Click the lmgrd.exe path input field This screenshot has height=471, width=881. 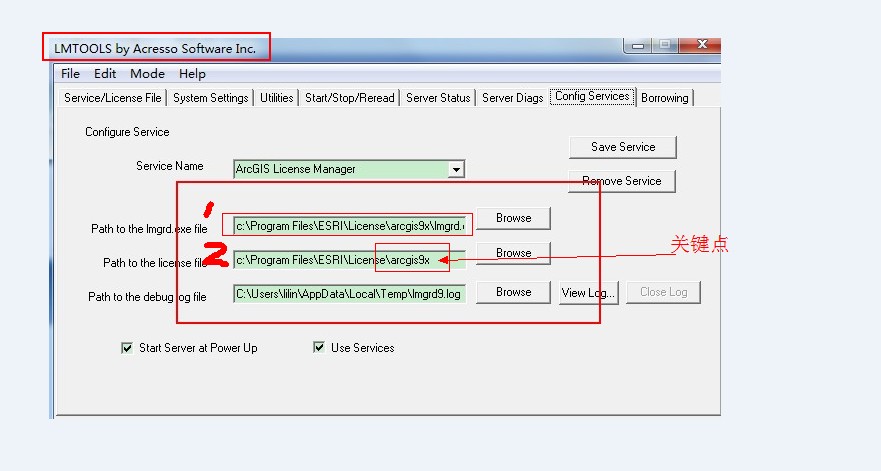tap(349, 226)
